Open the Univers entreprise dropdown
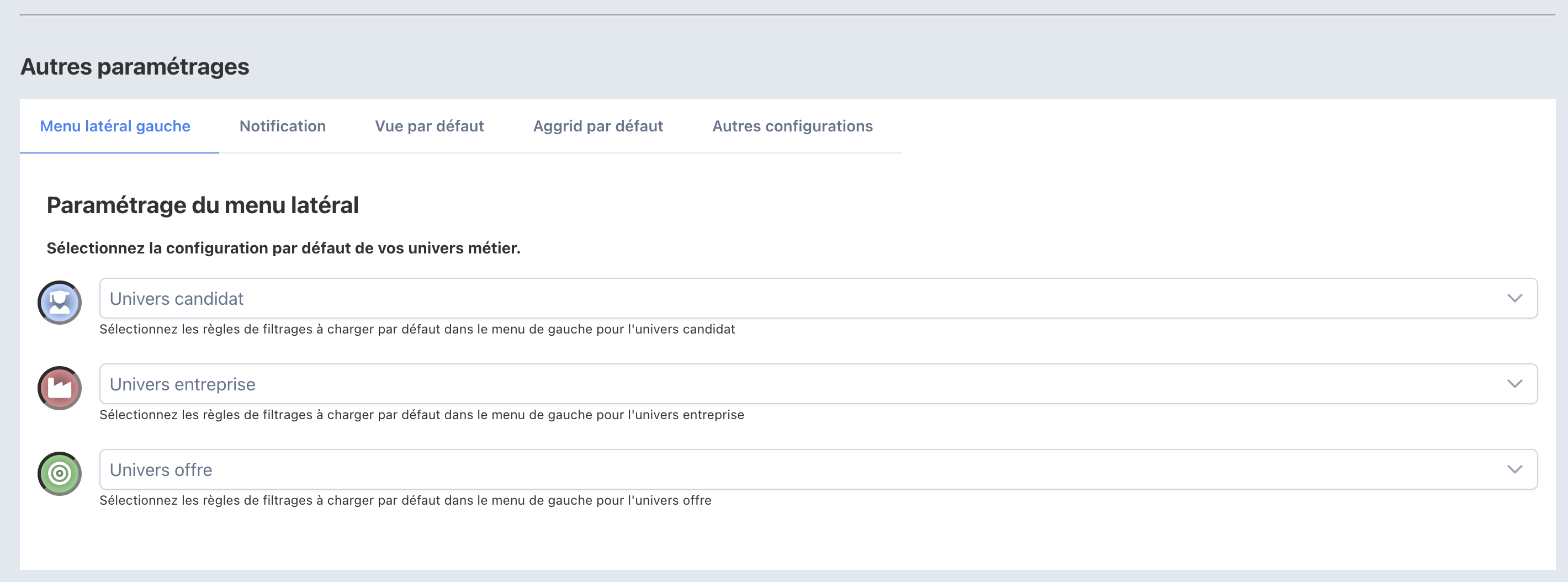Image resolution: width=1568 pixels, height=582 pixels. [818, 384]
